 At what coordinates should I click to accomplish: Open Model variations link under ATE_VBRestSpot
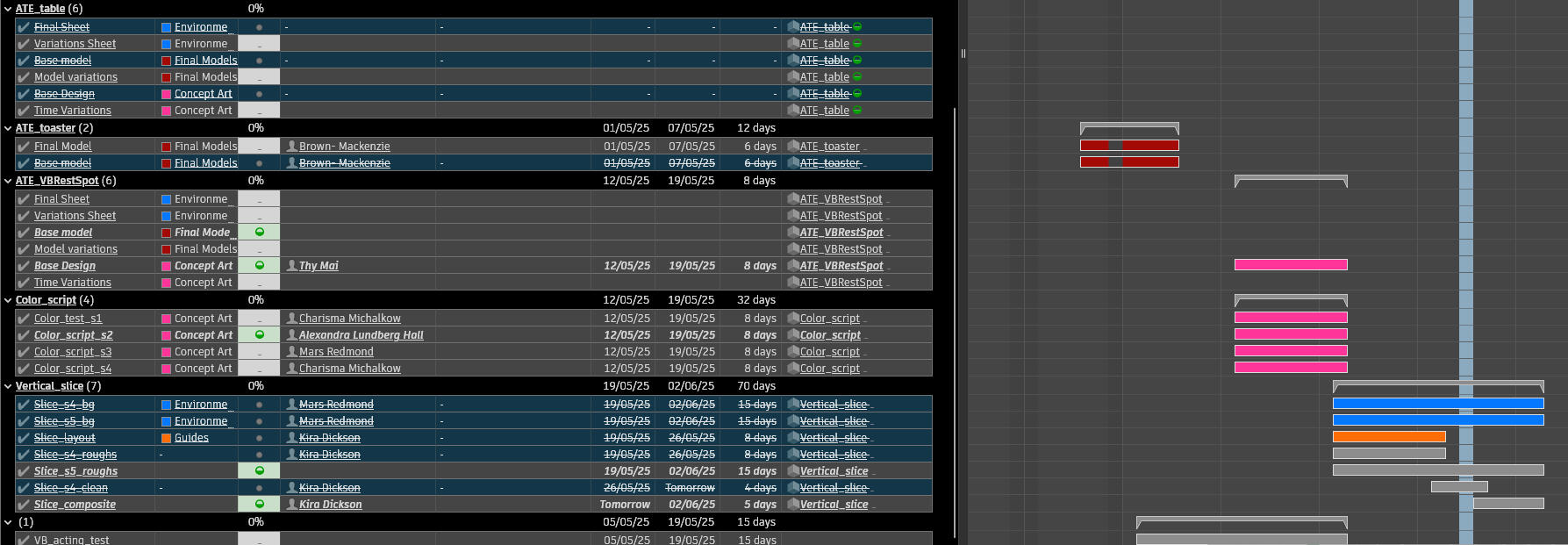point(75,249)
